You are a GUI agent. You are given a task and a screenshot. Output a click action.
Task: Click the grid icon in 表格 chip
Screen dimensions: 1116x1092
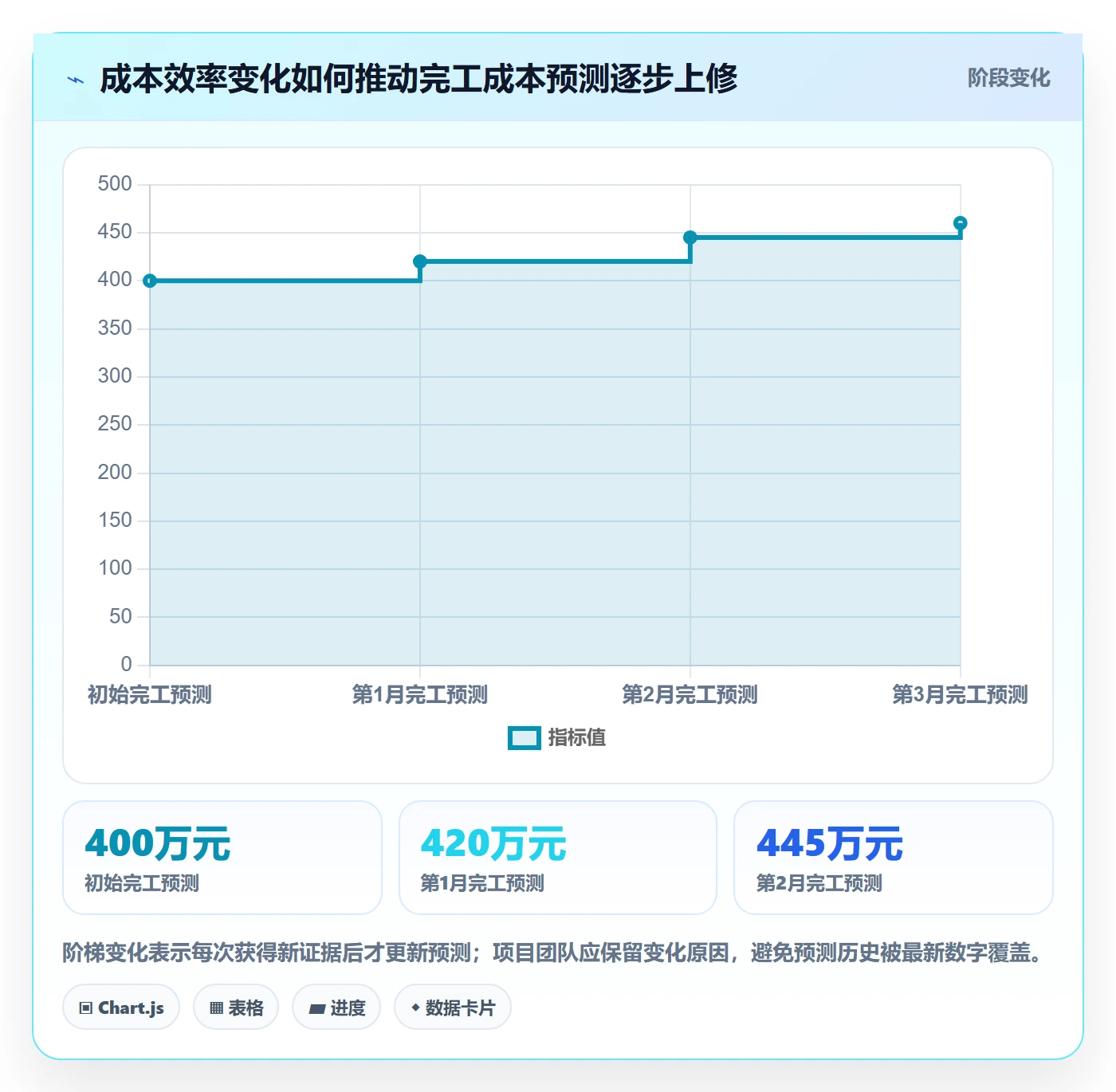pos(216,1008)
